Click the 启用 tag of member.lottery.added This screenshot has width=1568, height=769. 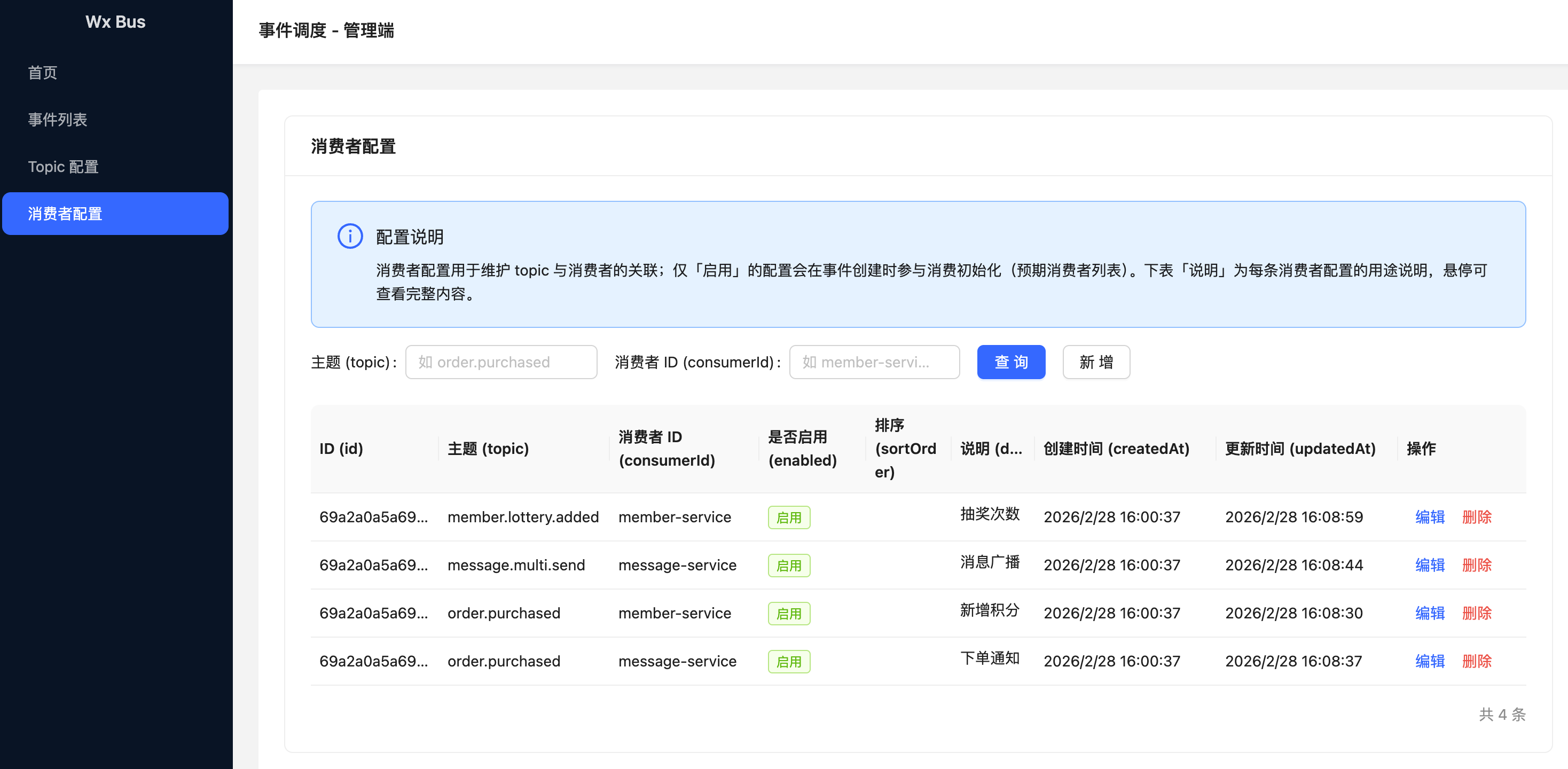click(788, 517)
